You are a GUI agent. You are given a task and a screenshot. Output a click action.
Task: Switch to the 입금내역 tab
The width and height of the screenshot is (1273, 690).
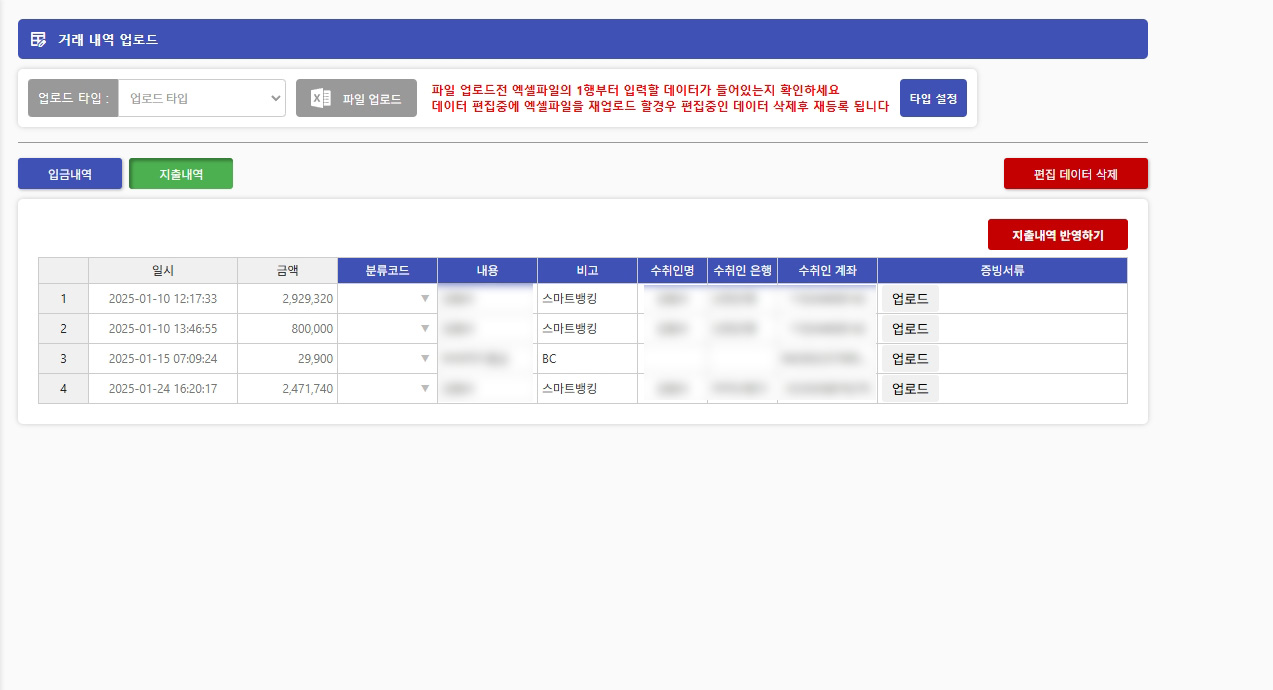pos(69,173)
